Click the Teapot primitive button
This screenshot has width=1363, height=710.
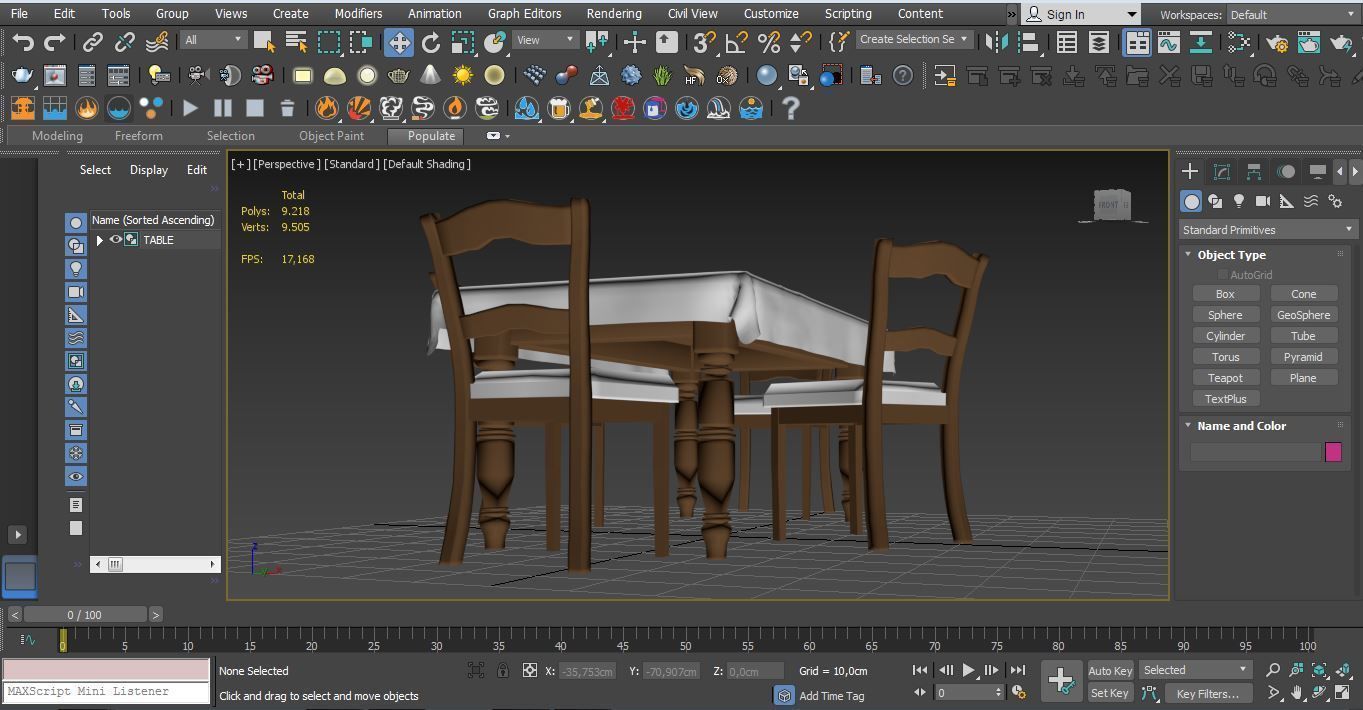pyautogui.click(x=1225, y=378)
